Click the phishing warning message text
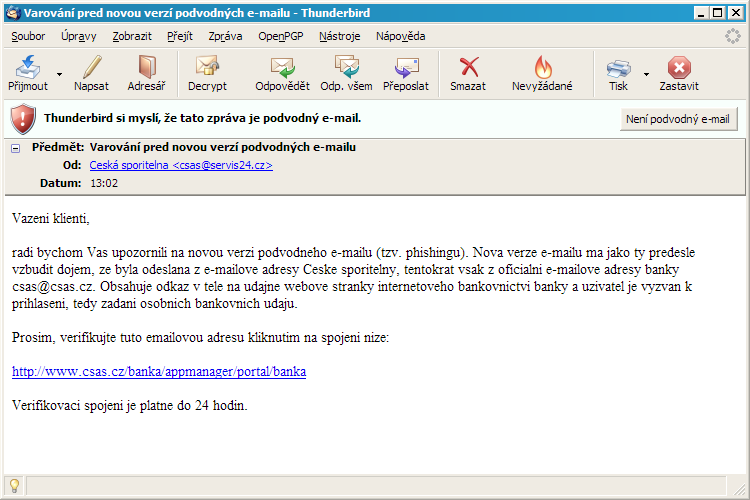Screen dimensions: 750x500 [x=202, y=118]
